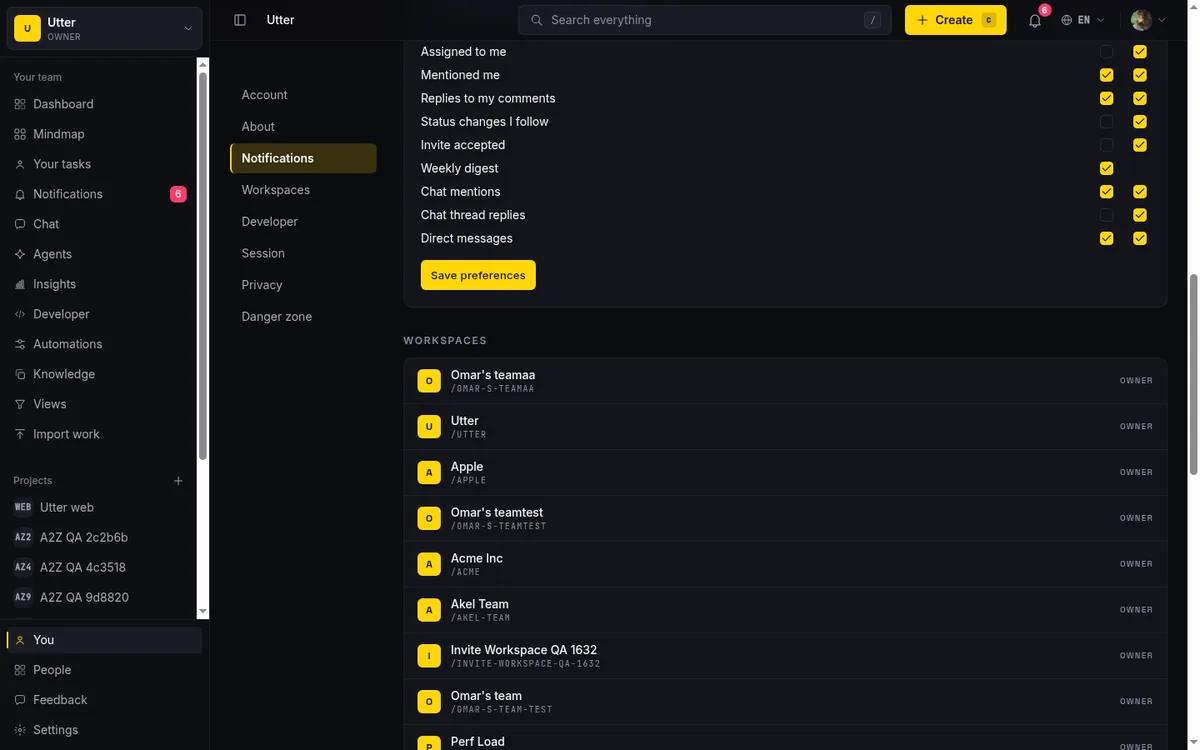1200x750 pixels.
Task: Uncheck first checkbox for Direct messages
Action: [x=1106, y=238]
